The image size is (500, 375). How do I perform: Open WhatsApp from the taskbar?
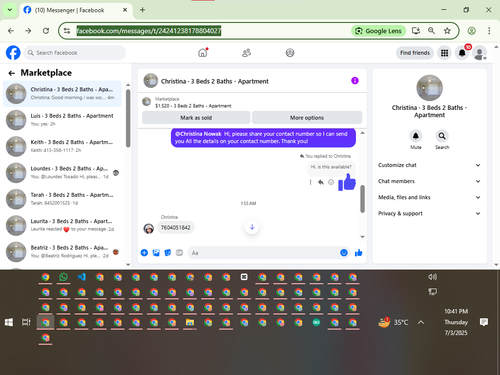[x=63, y=277]
